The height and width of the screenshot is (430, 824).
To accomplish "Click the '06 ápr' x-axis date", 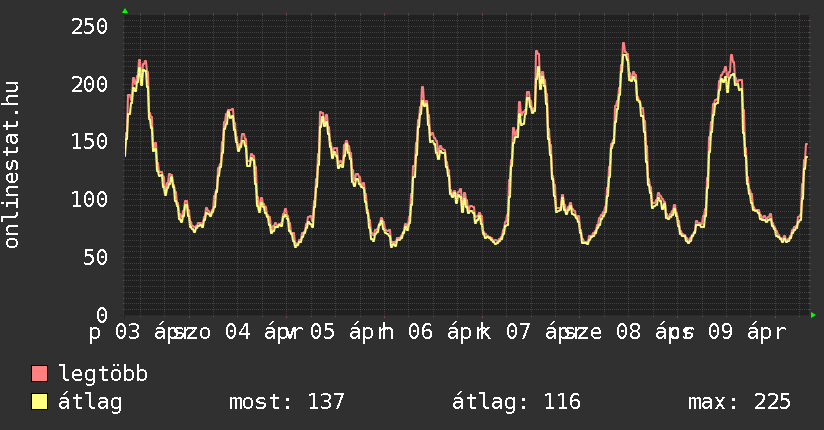I will 440,331.
